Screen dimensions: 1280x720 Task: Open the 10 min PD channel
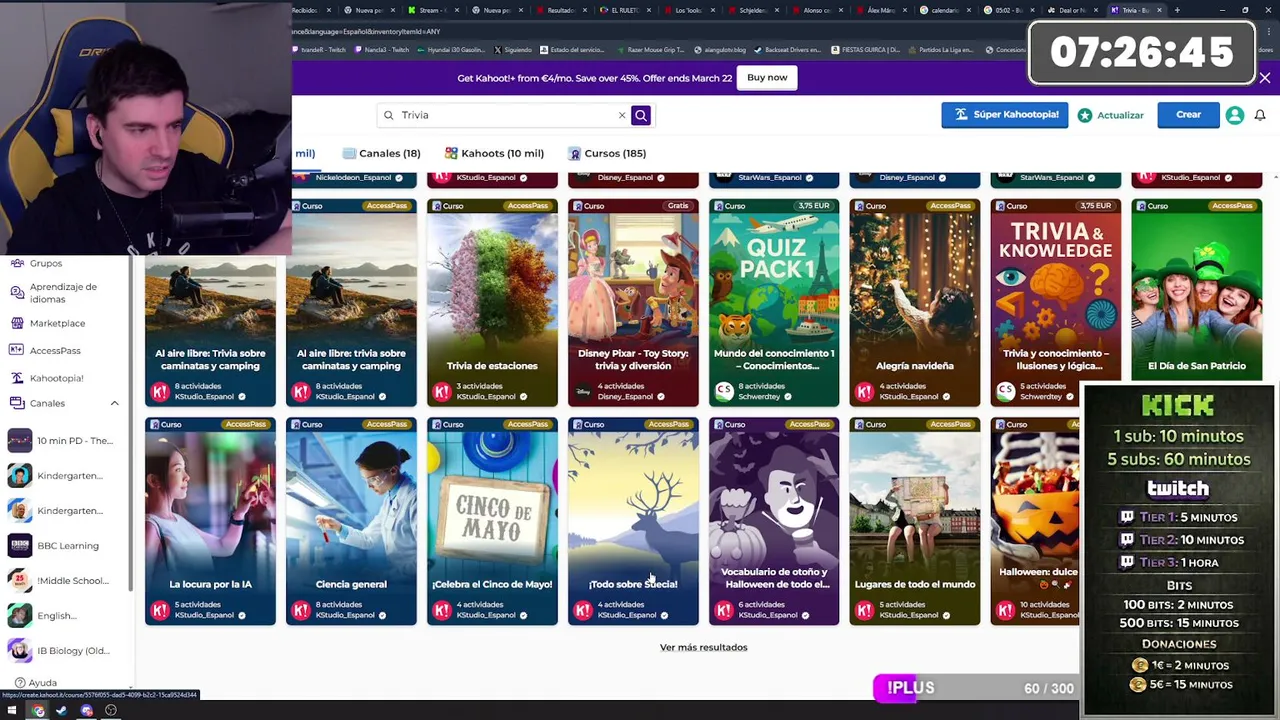click(x=62, y=441)
